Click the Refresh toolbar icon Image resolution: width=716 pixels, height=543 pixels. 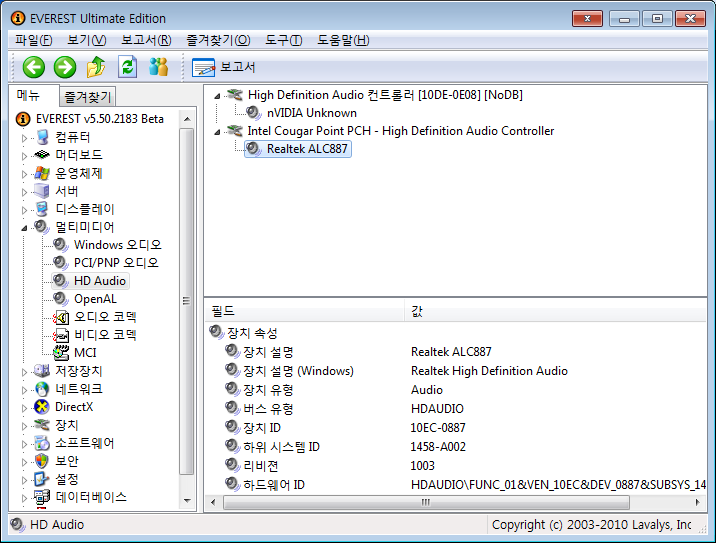127,67
